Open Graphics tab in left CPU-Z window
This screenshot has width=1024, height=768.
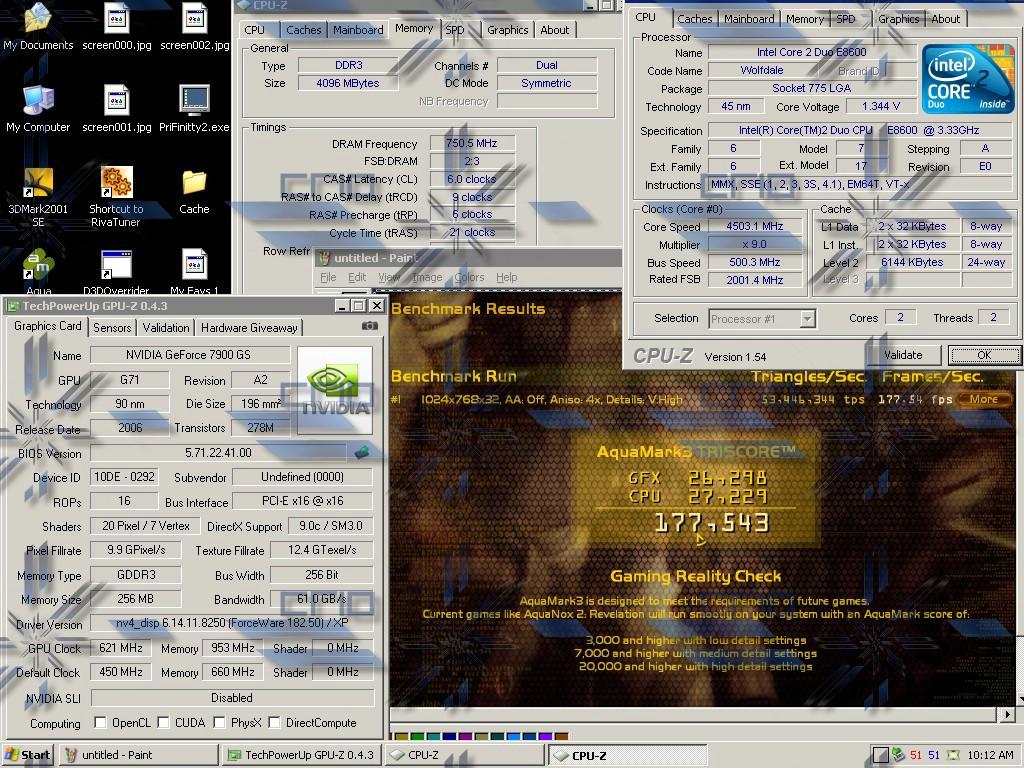click(507, 30)
